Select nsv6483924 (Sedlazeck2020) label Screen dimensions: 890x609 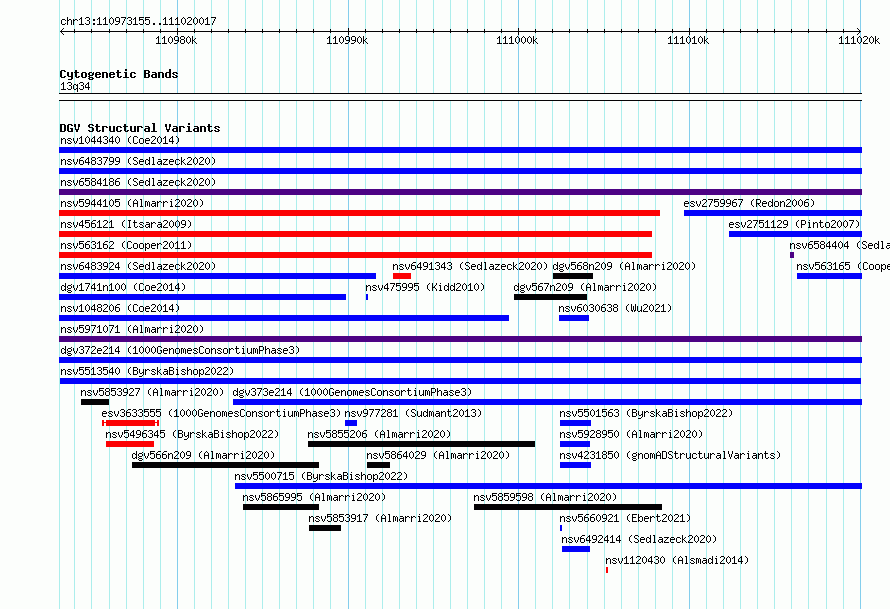138,266
